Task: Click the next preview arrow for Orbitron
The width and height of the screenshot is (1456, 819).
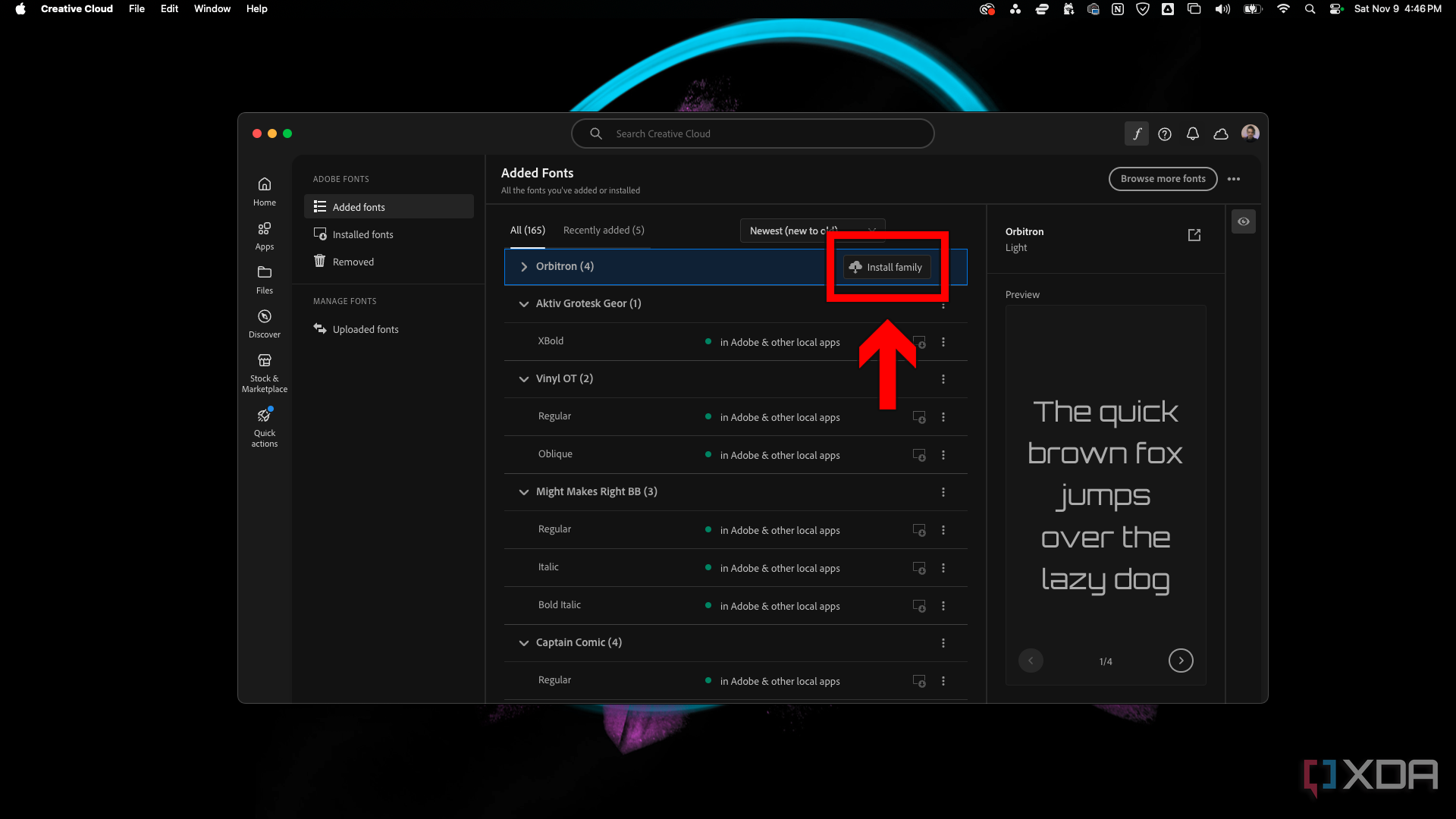Action: click(1180, 660)
